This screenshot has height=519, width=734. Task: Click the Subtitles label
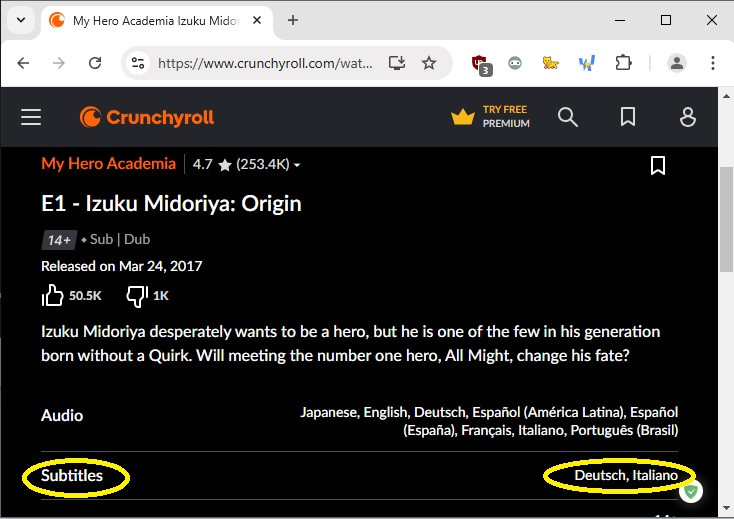[x=72, y=475]
